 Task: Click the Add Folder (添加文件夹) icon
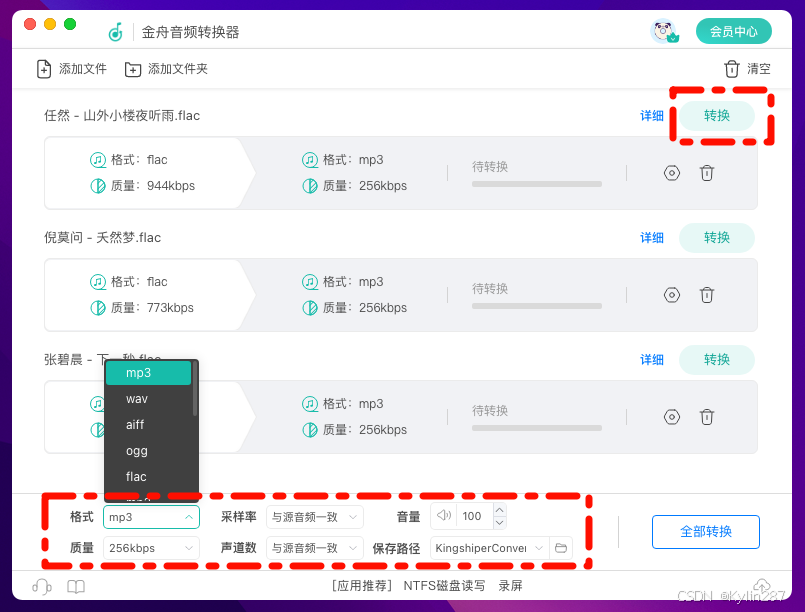[131, 69]
